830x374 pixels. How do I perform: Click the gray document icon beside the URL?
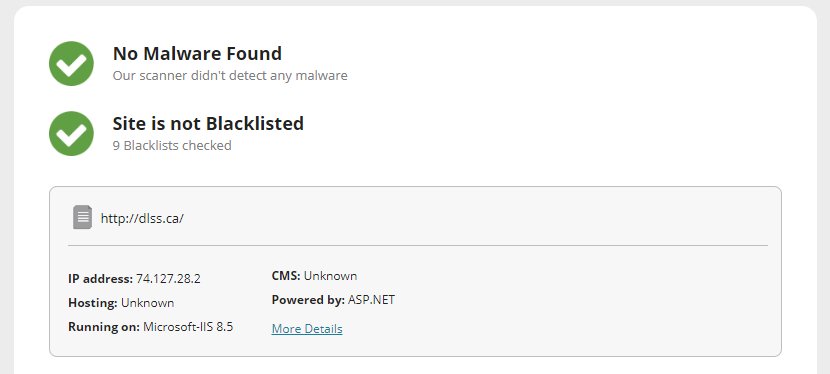[x=83, y=217]
